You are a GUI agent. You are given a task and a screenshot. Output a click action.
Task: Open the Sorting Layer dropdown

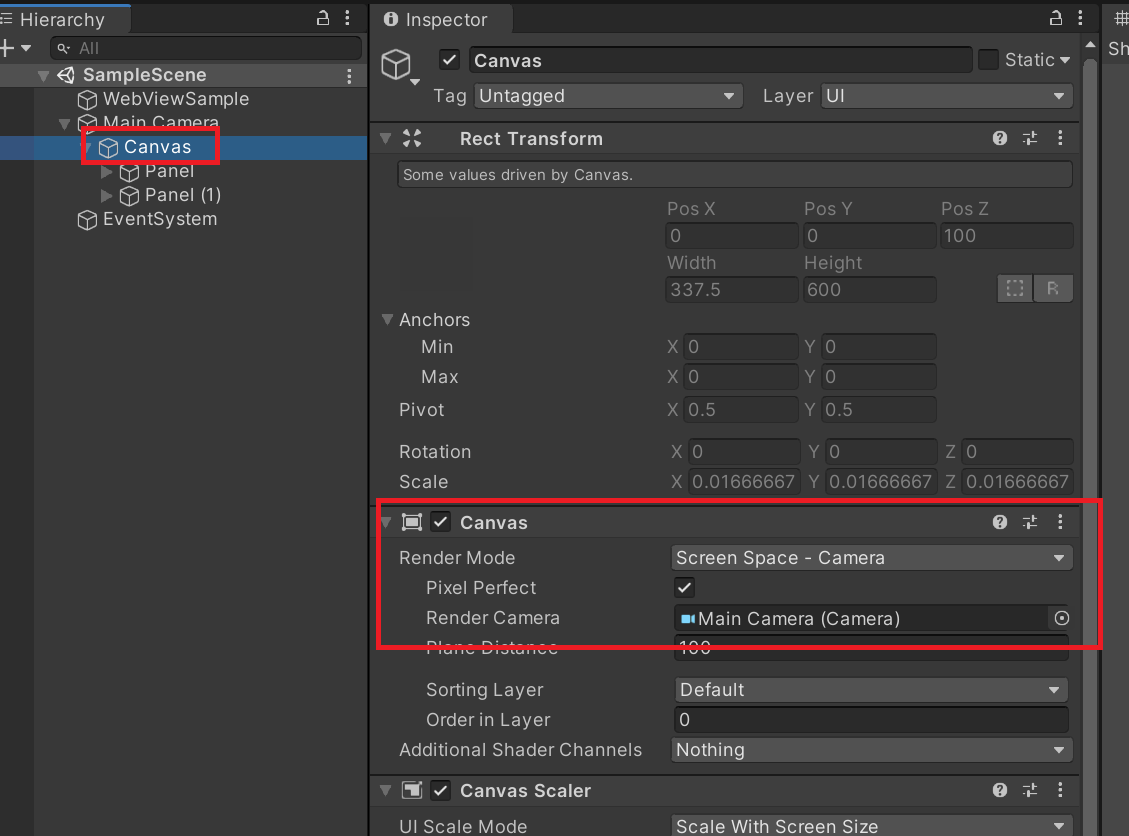pos(870,690)
